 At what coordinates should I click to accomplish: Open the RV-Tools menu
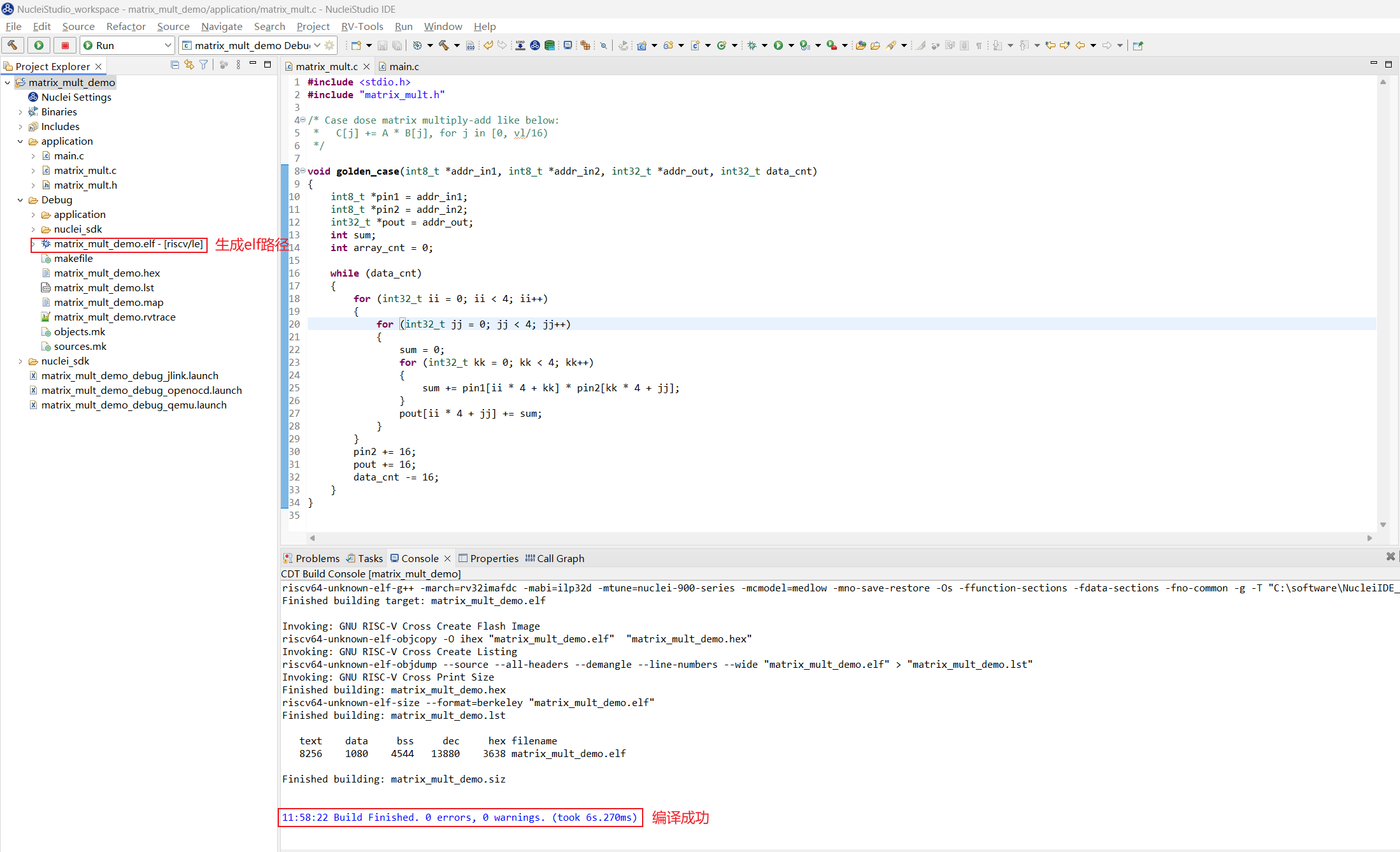point(362,26)
